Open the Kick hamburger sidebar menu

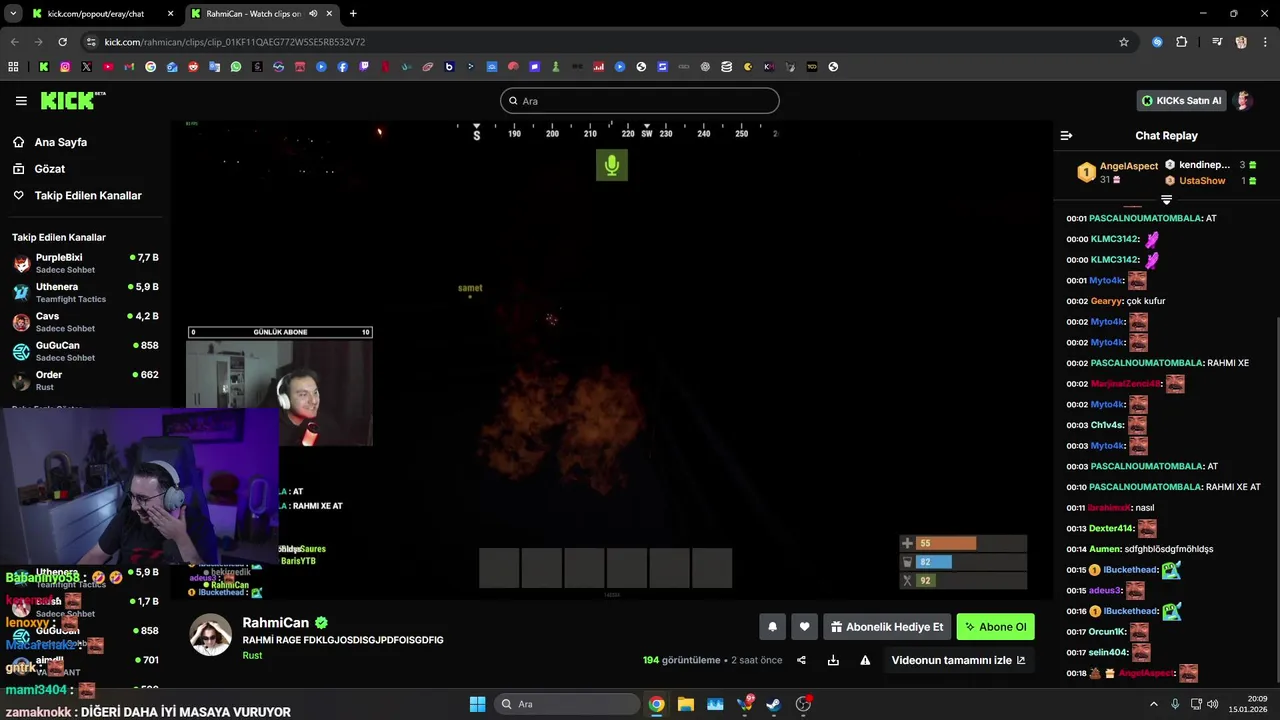[x=21, y=101]
